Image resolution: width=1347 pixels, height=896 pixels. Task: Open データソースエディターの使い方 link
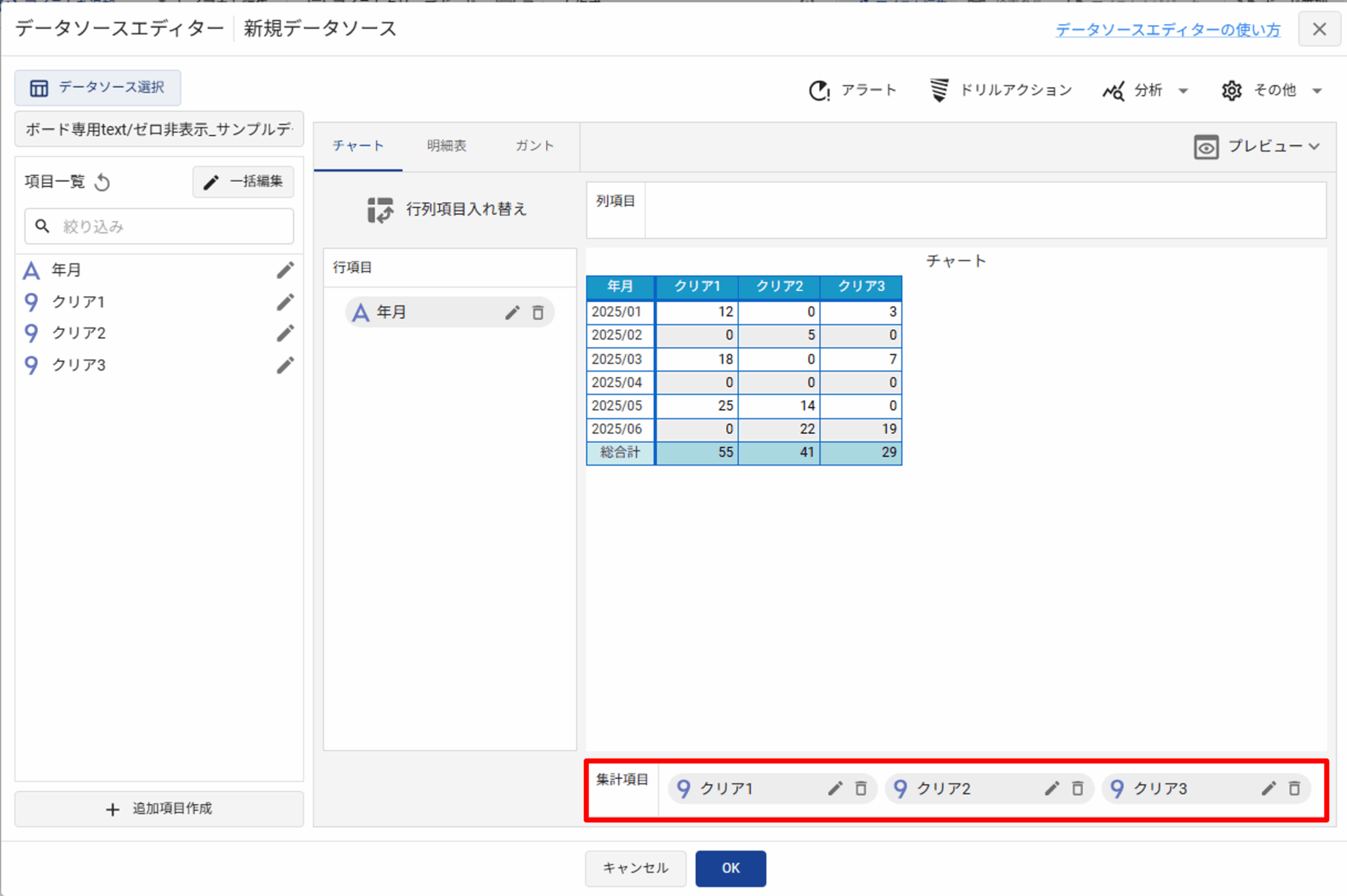click(x=1167, y=29)
